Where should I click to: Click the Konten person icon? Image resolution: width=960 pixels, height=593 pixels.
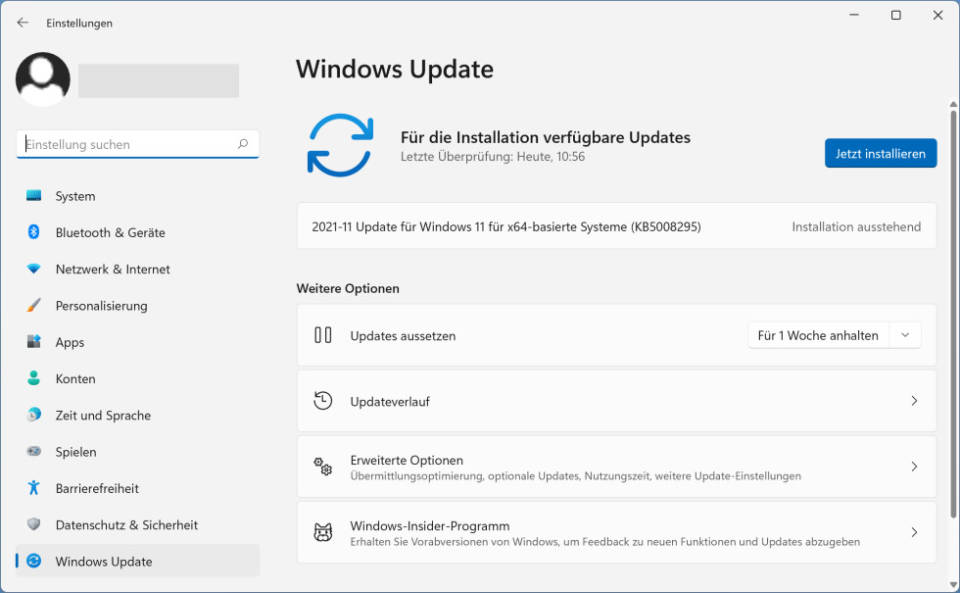point(34,378)
